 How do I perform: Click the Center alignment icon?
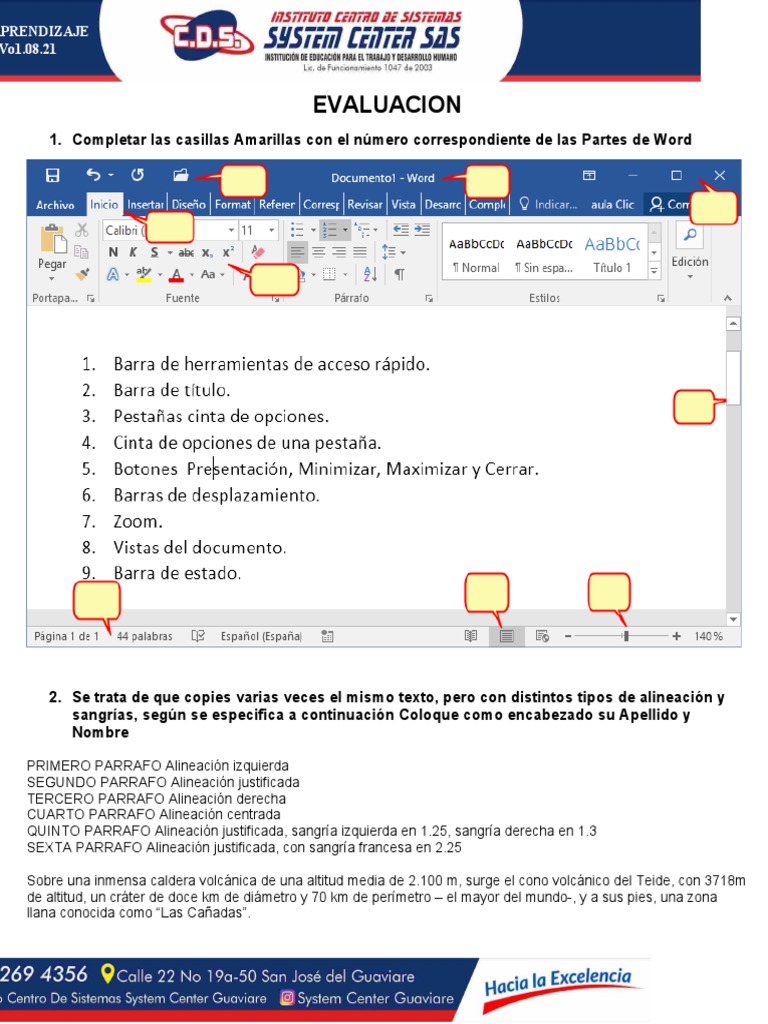pyautogui.click(x=318, y=251)
